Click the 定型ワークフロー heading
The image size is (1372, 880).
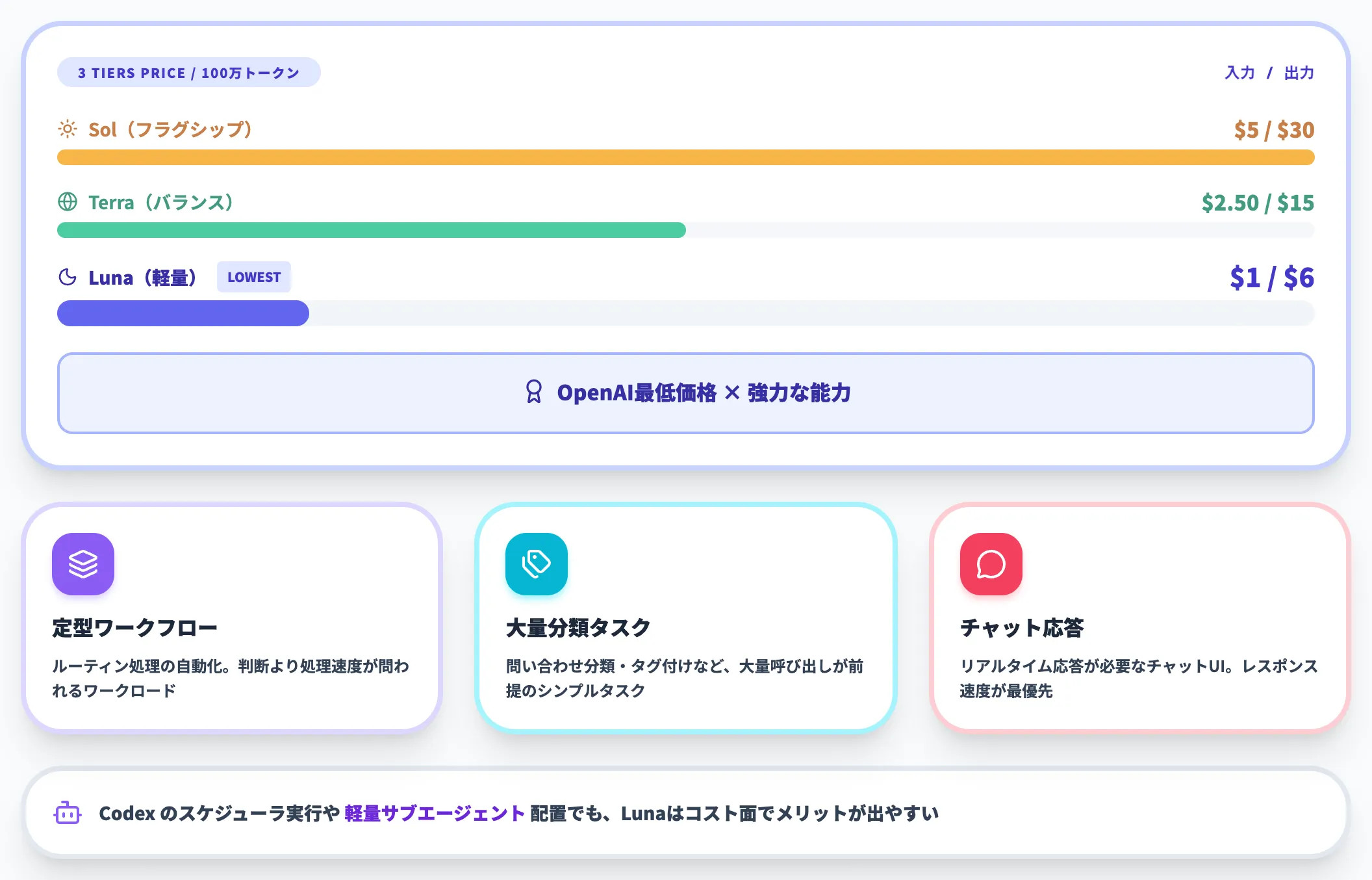[134, 627]
